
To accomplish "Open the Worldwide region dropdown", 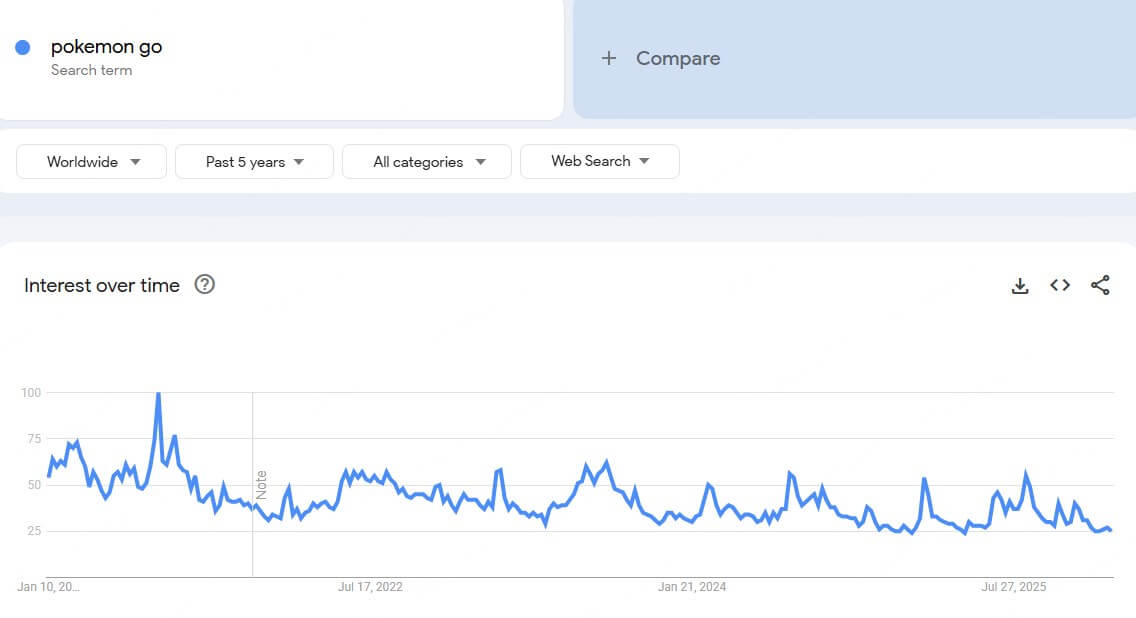I will (91, 161).
